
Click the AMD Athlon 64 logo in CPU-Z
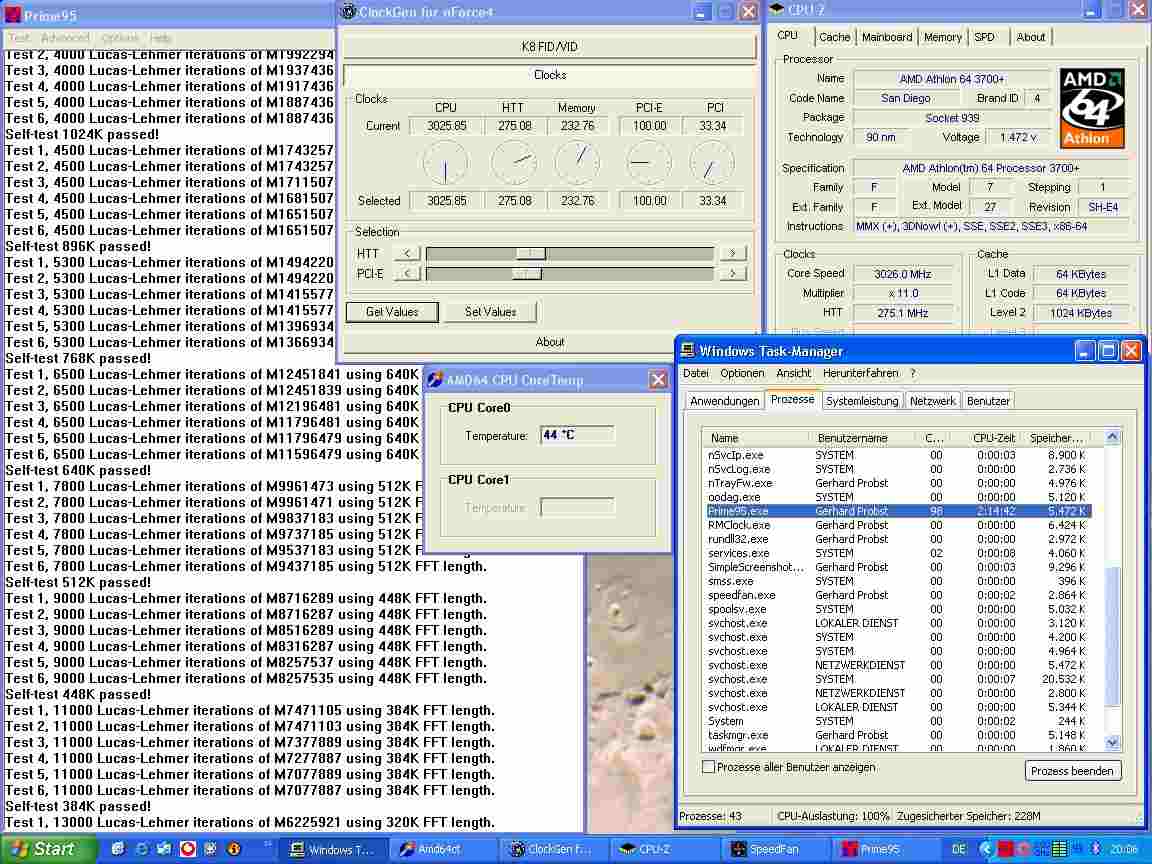(x=1092, y=108)
